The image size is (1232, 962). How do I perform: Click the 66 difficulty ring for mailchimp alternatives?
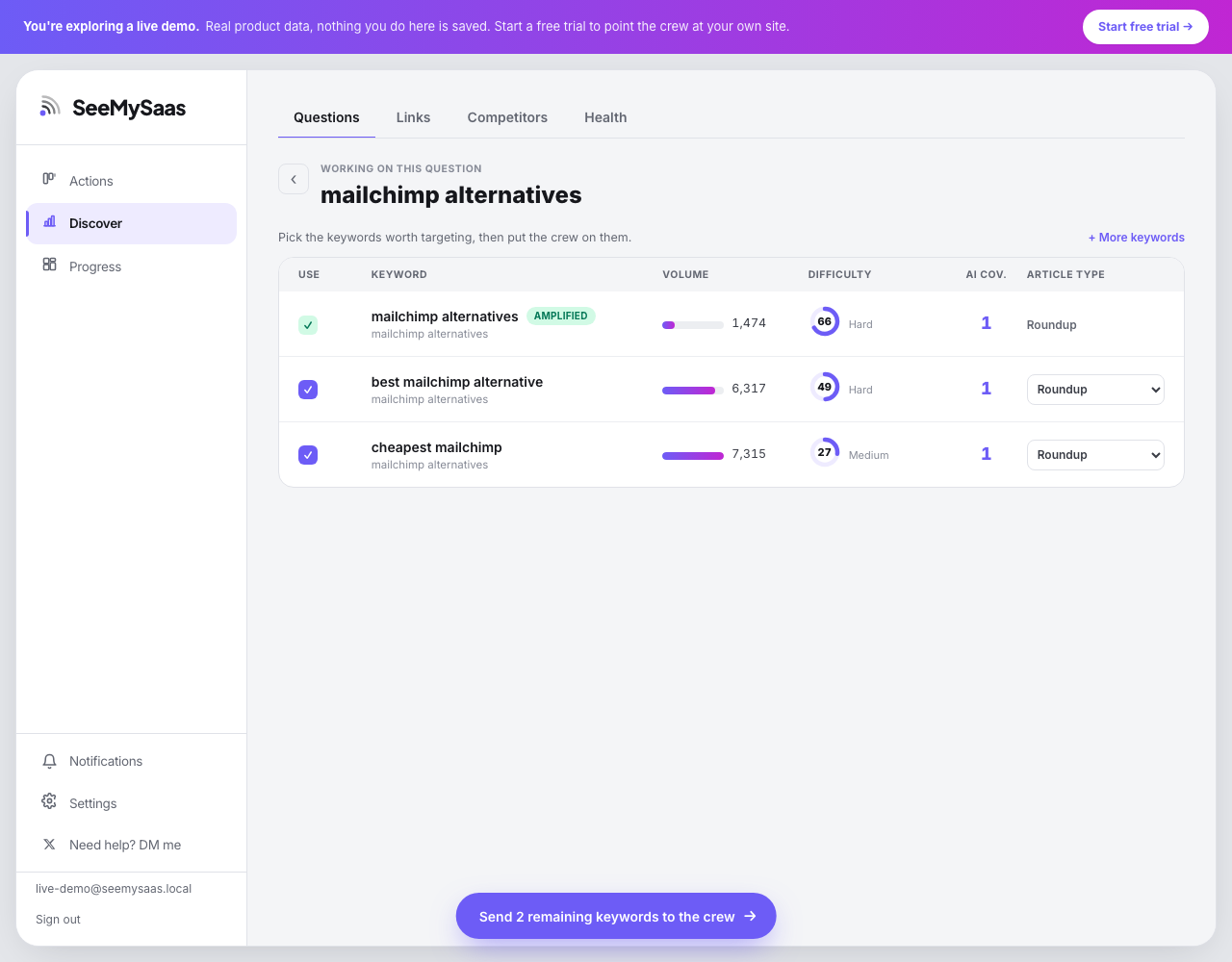825,322
